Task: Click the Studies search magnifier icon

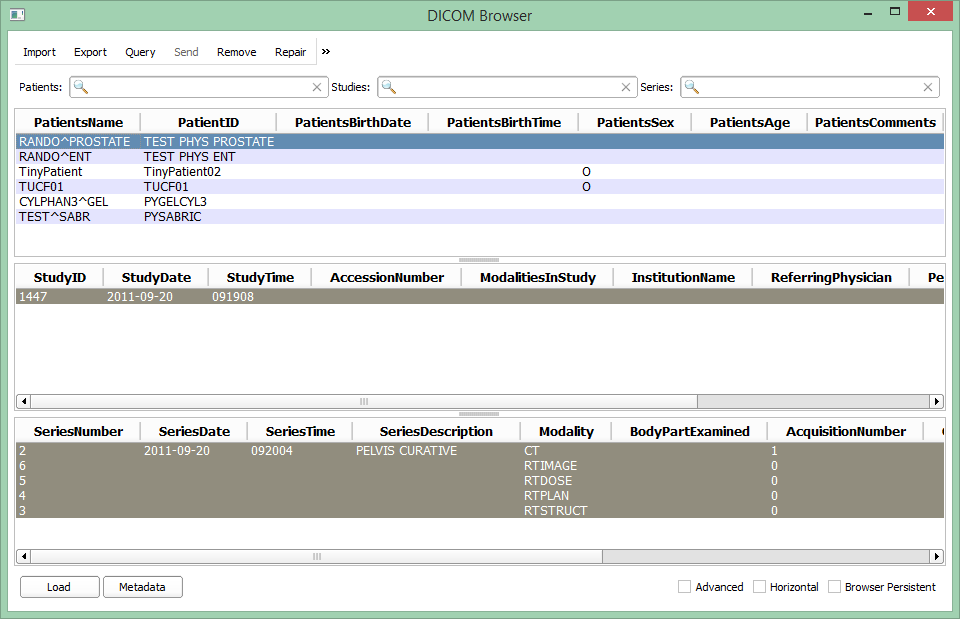Action: pyautogui.click(x=389, y=87)
